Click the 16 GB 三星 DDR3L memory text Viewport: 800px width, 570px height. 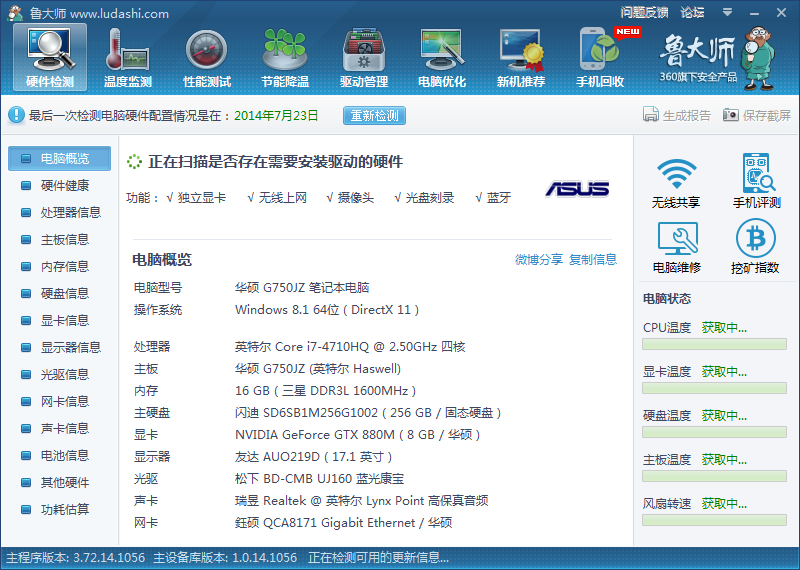(326, 391)
